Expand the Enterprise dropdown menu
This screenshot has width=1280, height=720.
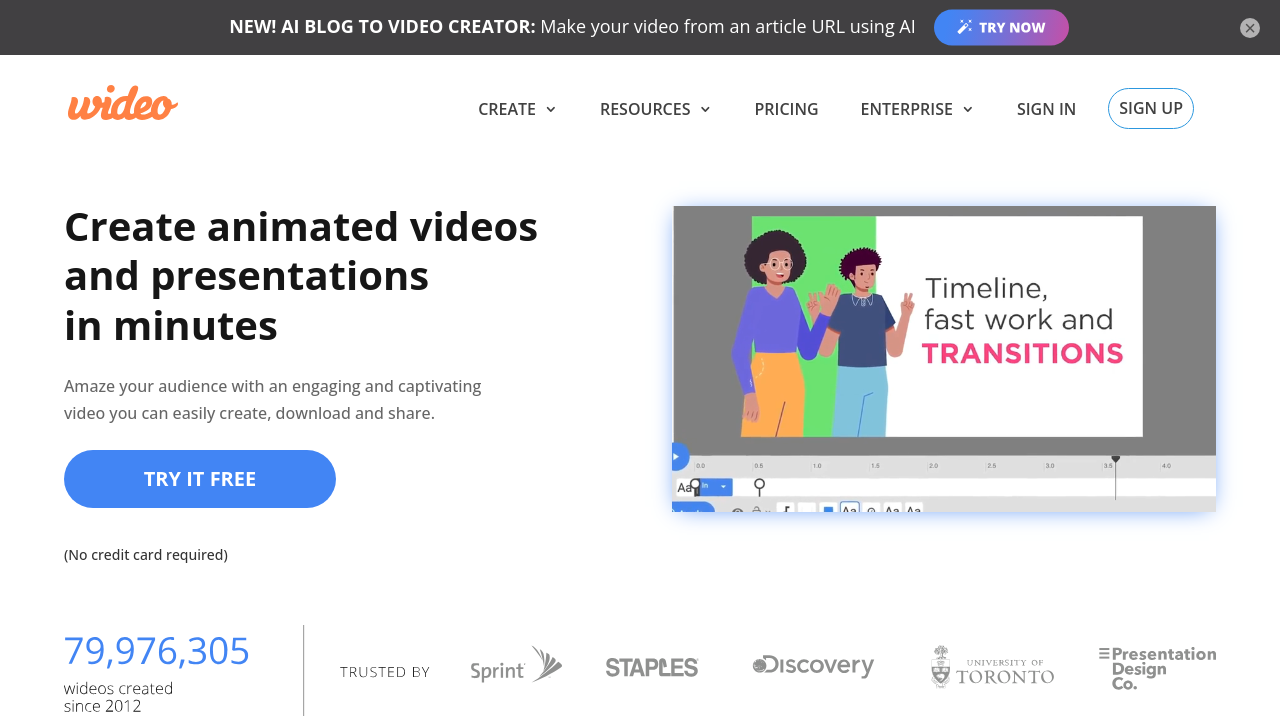click(916, 109)
